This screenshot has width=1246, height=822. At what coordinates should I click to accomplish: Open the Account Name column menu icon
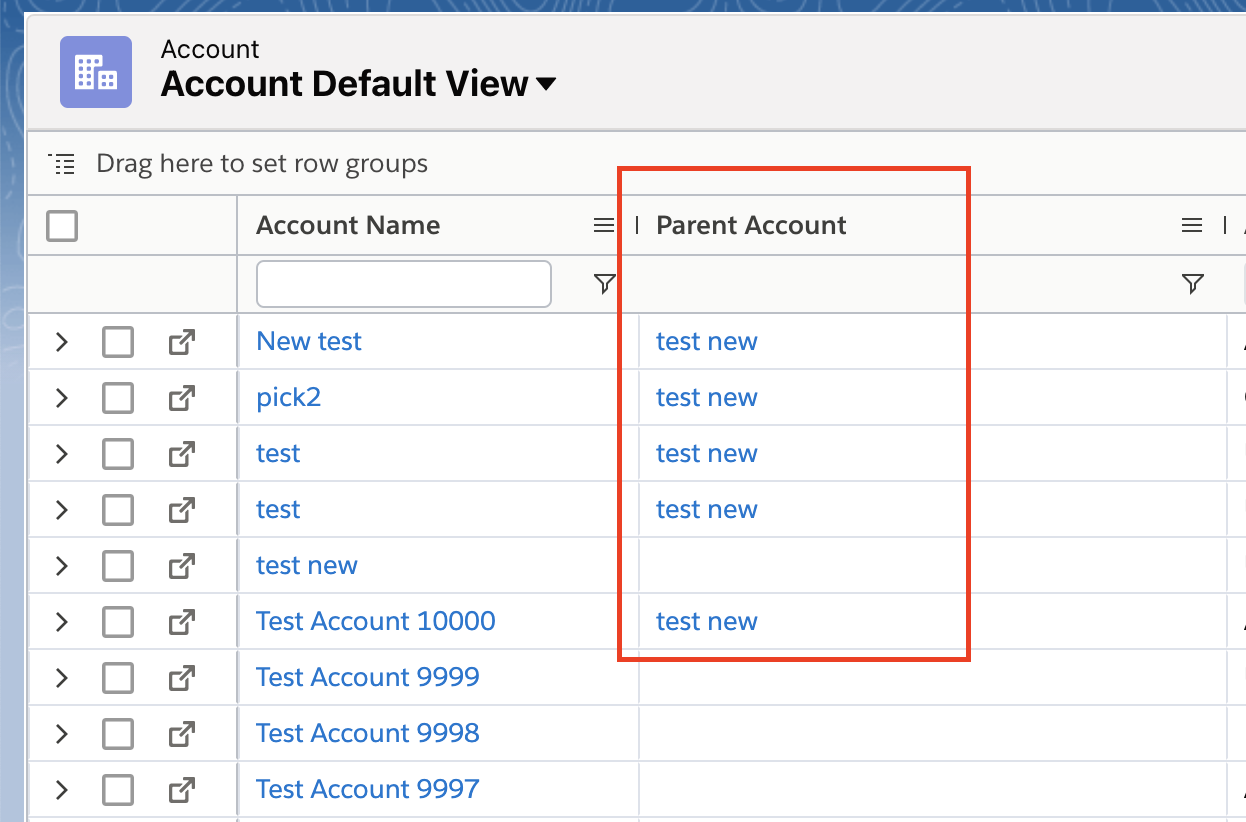tap(604, 226)
